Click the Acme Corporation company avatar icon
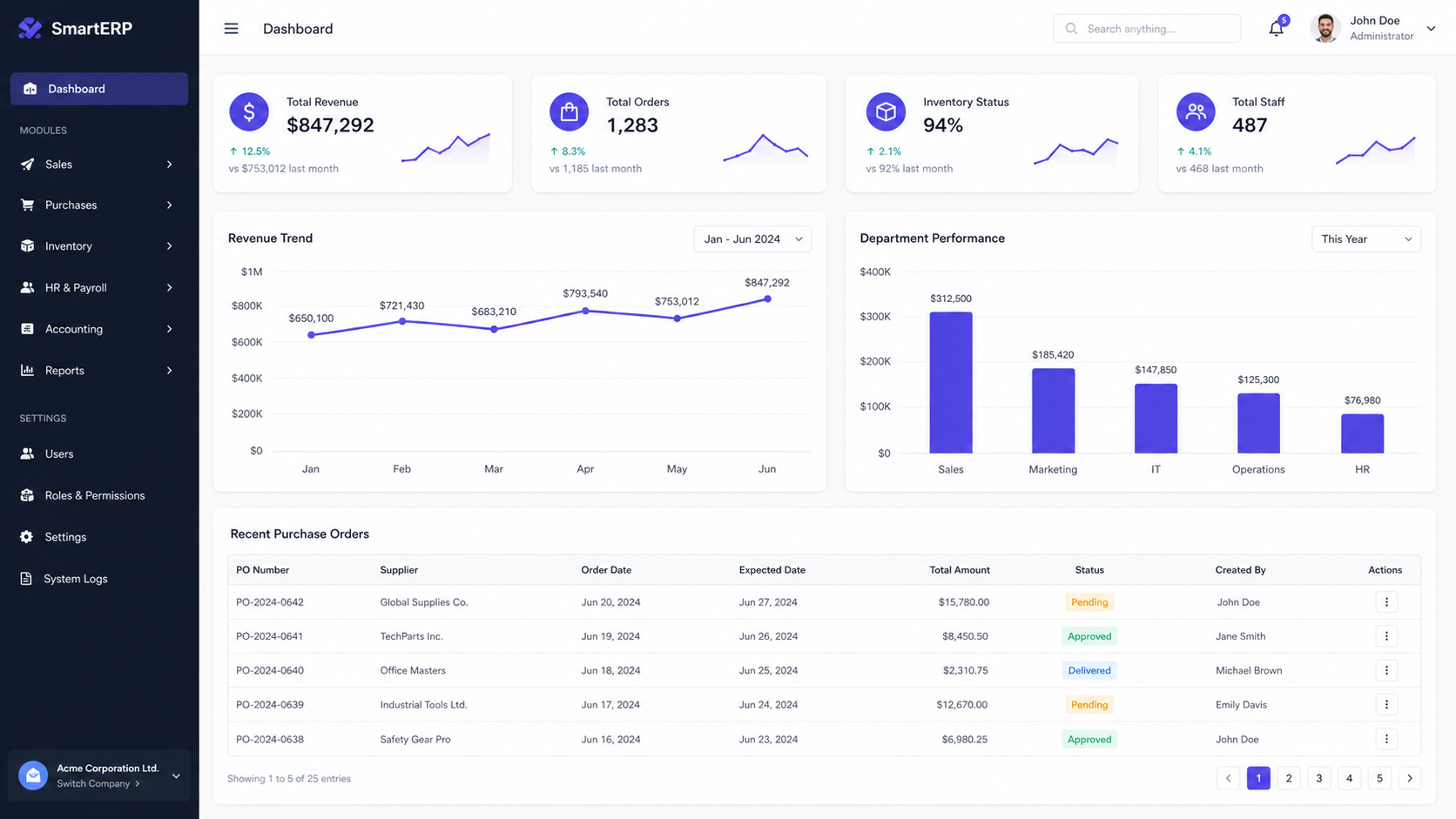 [33, 775]
